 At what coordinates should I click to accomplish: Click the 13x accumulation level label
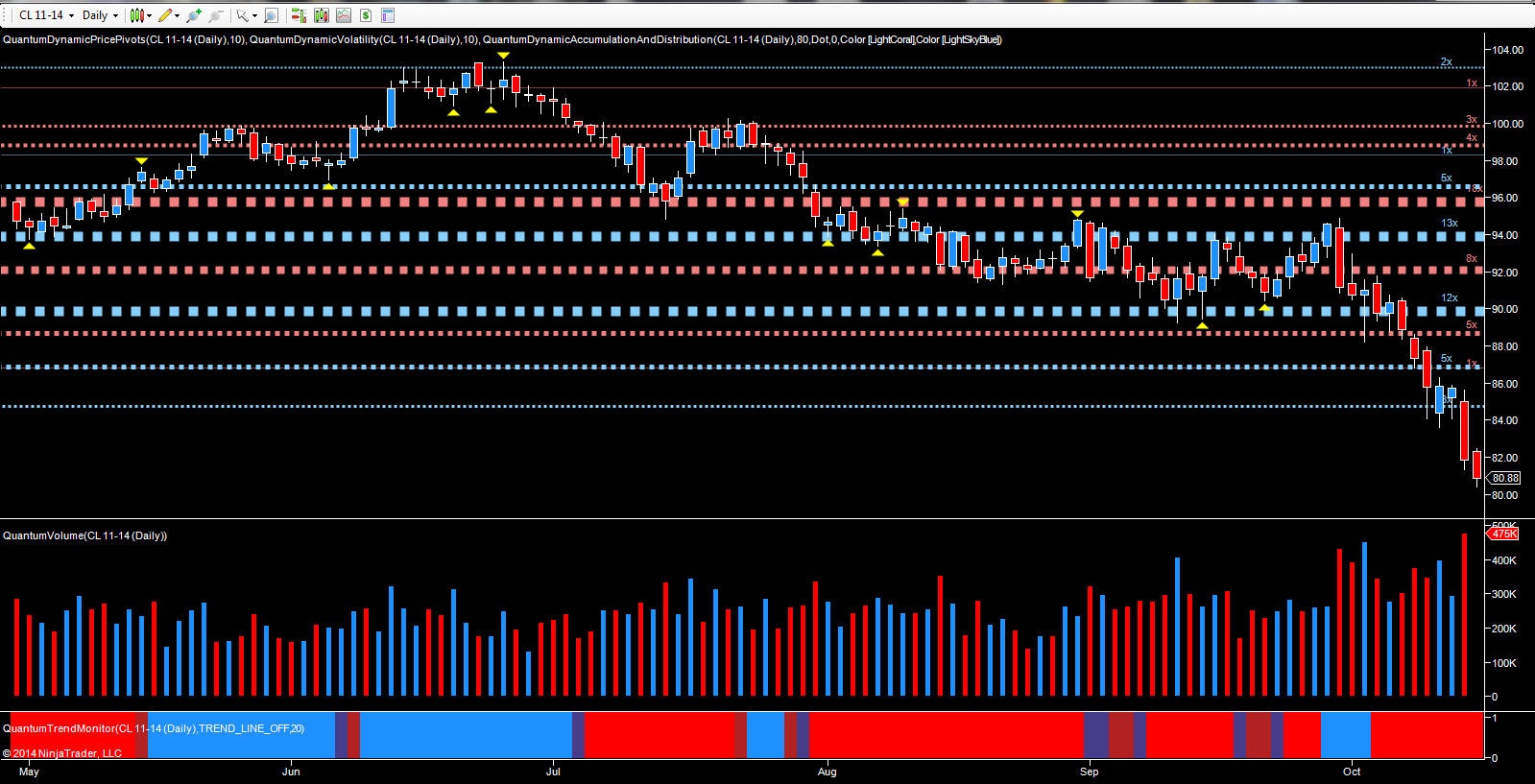click(1449, 223)
